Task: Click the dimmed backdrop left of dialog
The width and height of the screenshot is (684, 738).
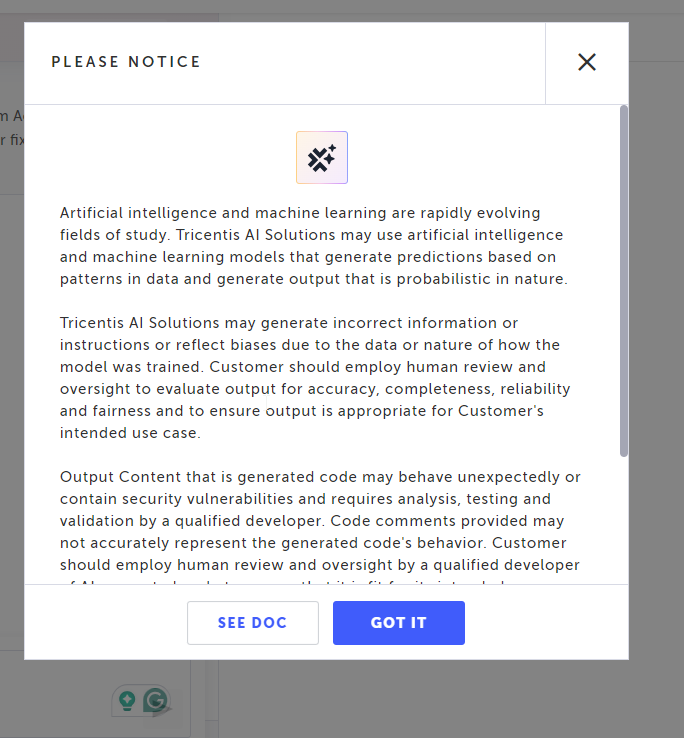Action: point(11,400)
